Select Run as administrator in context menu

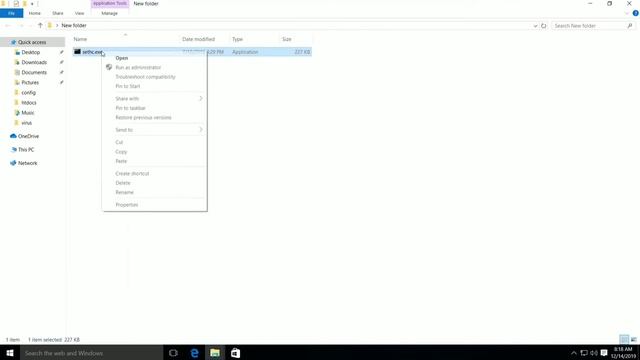(x=138, y=67)
